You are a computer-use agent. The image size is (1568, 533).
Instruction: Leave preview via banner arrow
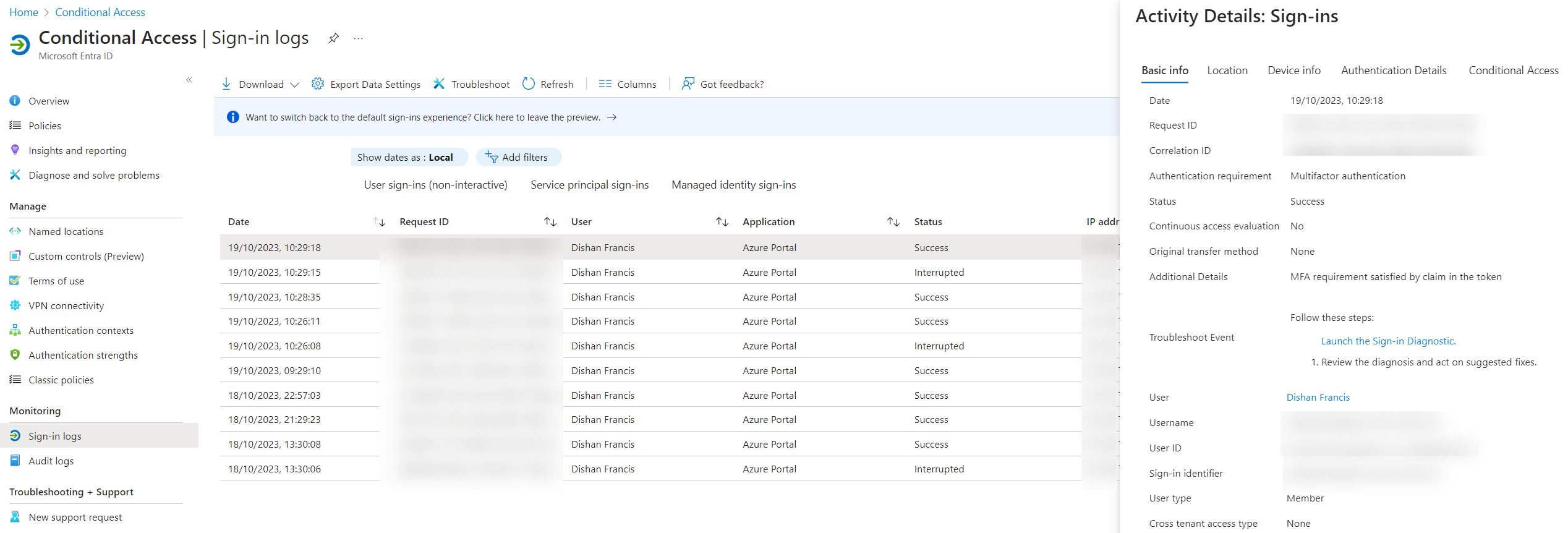pos(611,117)
